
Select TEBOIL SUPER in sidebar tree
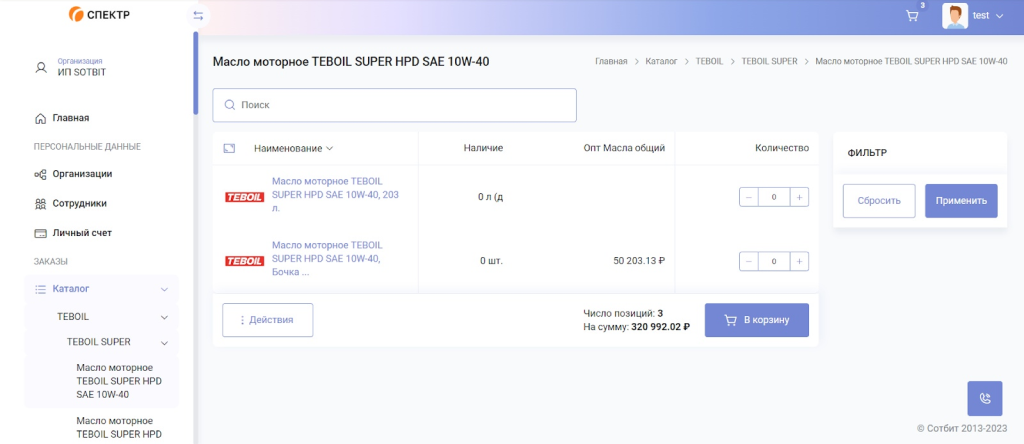pos(99,341)
